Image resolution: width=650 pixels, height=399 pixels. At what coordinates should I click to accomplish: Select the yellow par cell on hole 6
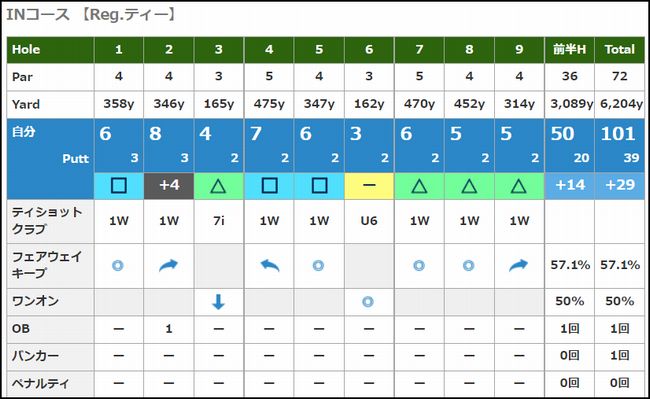(369, 186)
